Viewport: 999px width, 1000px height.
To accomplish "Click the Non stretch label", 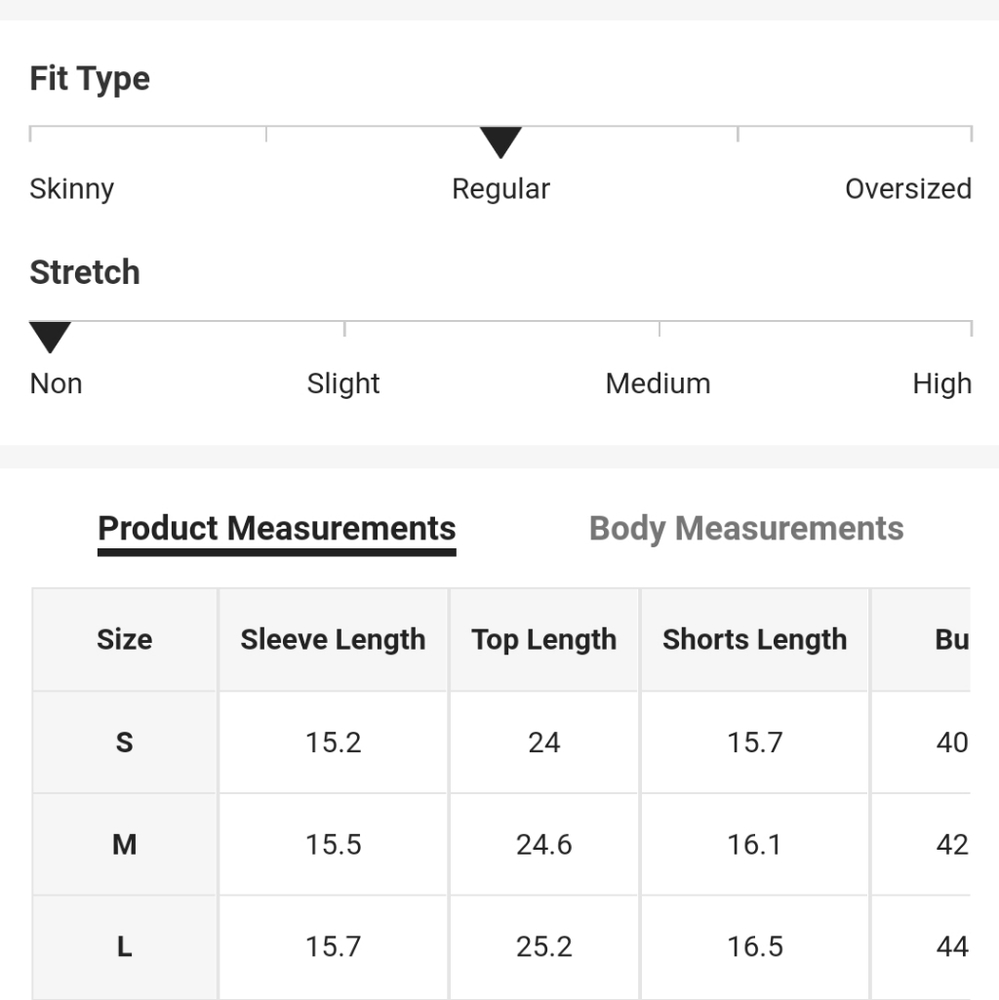I will 56,384.
